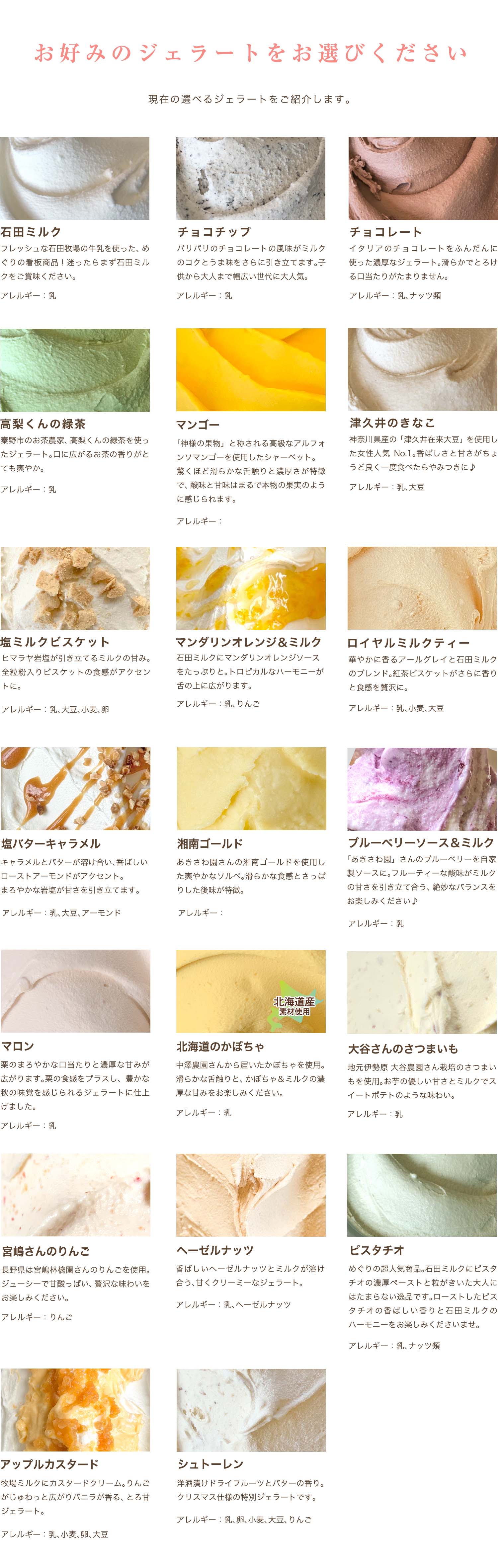Open the 塩ミルクビスケット photo

click(x=75, y=588)
